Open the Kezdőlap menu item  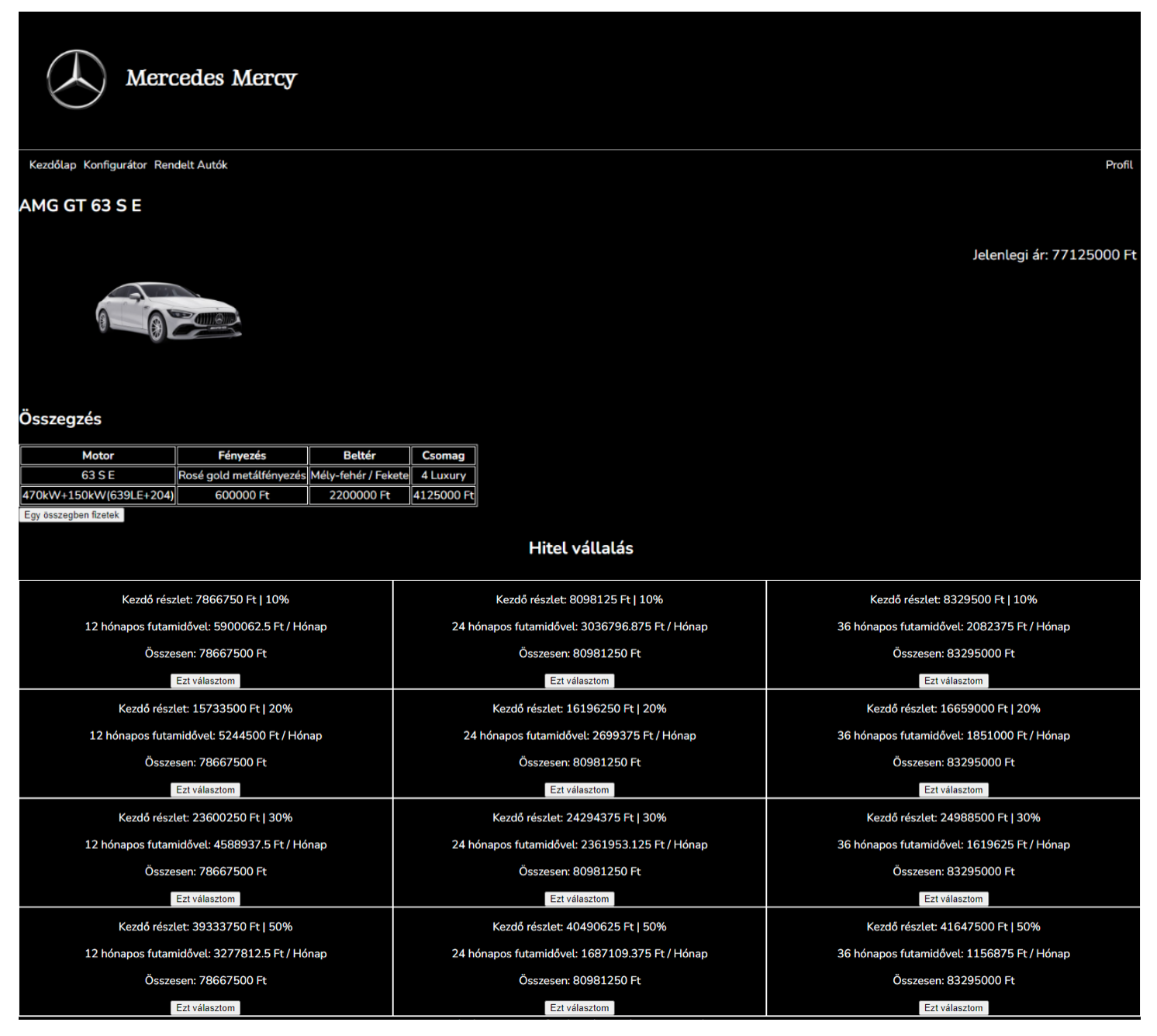pos(53,165)
